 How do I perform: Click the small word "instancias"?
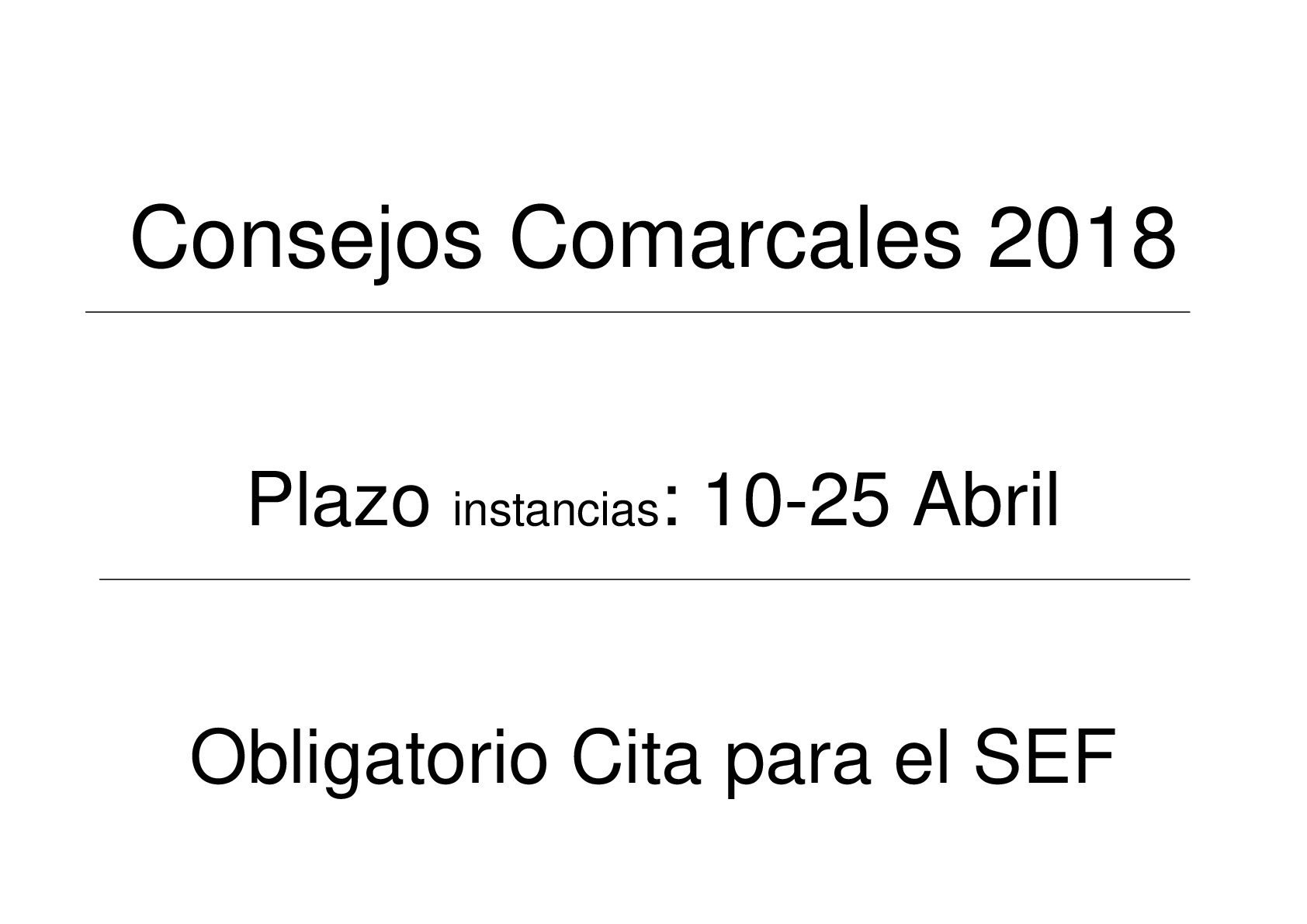tap(555, 512)
